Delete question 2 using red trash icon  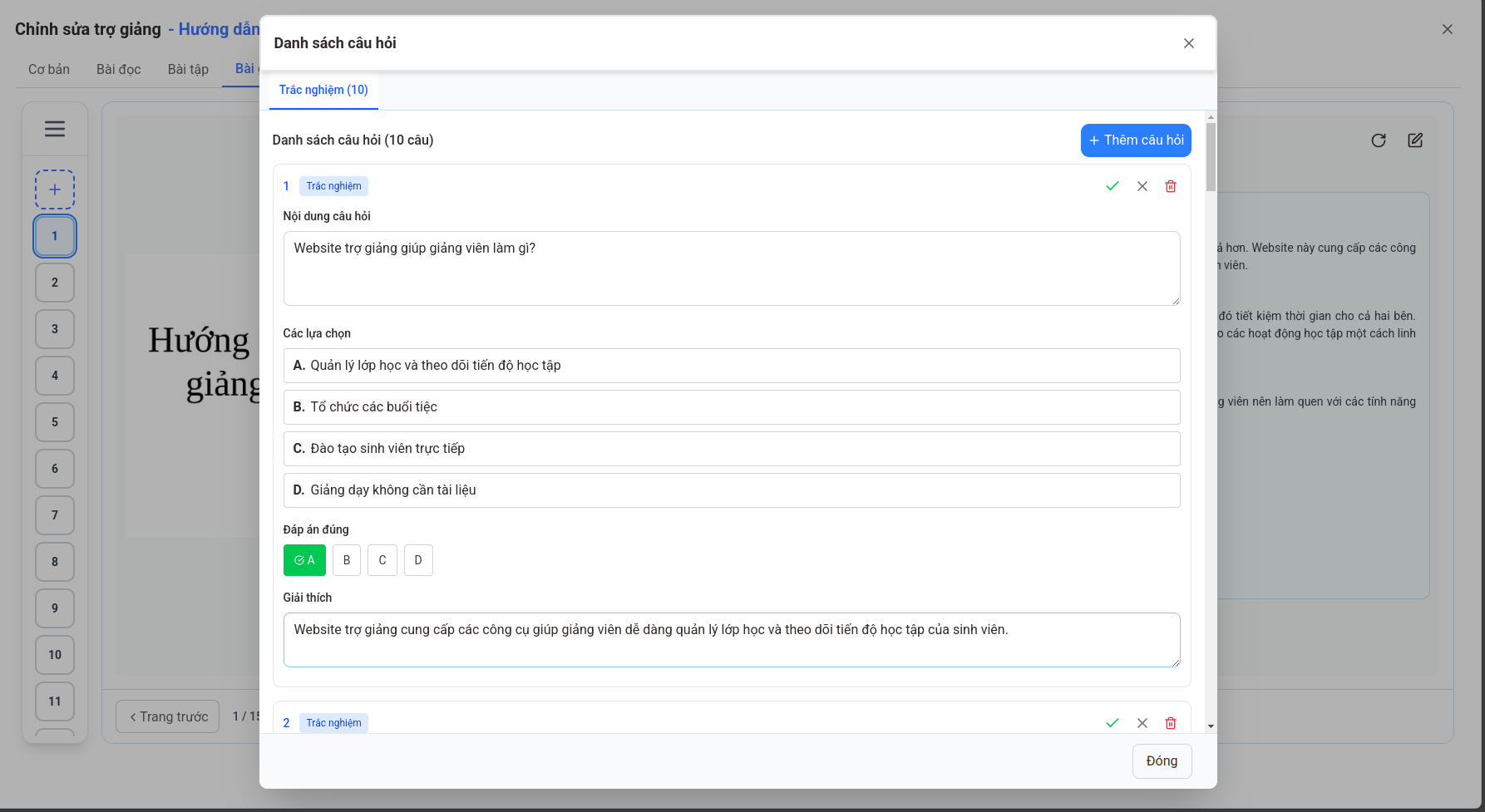[1171, 723]
